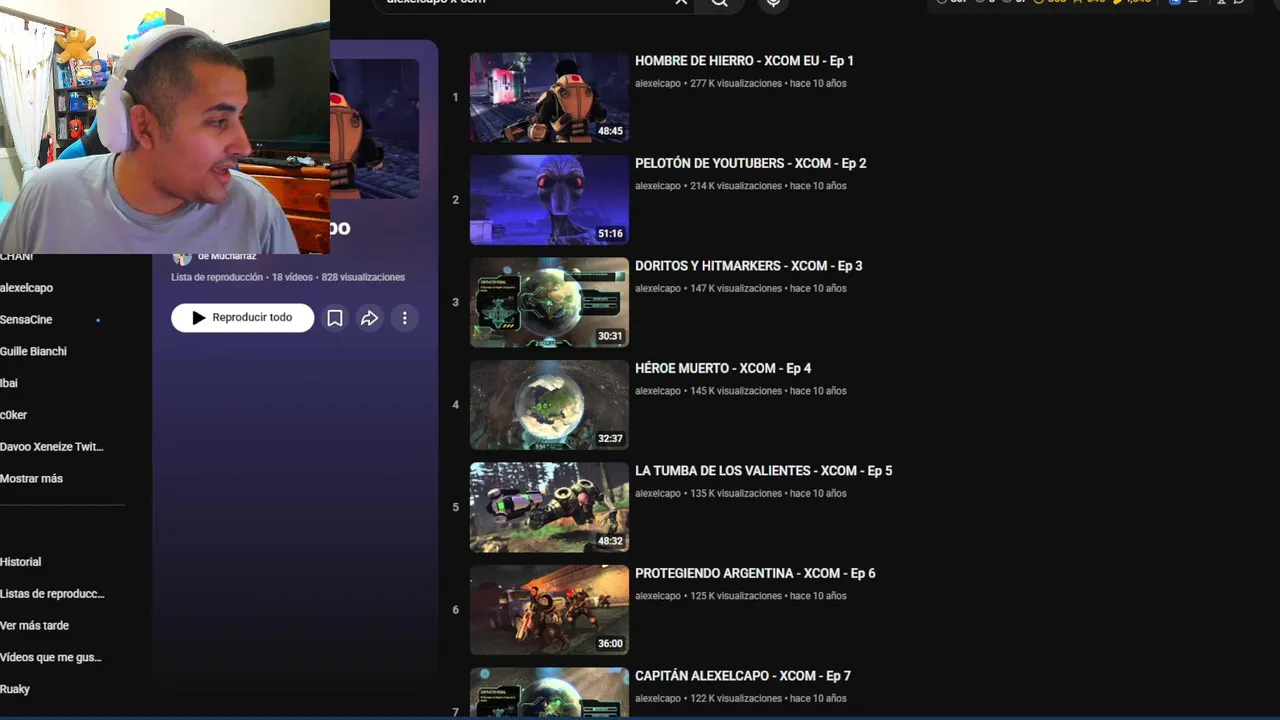
Task: Open thumbnail of HOMBRE DE HIERRO Ep 1
Action: click(549, 97)
